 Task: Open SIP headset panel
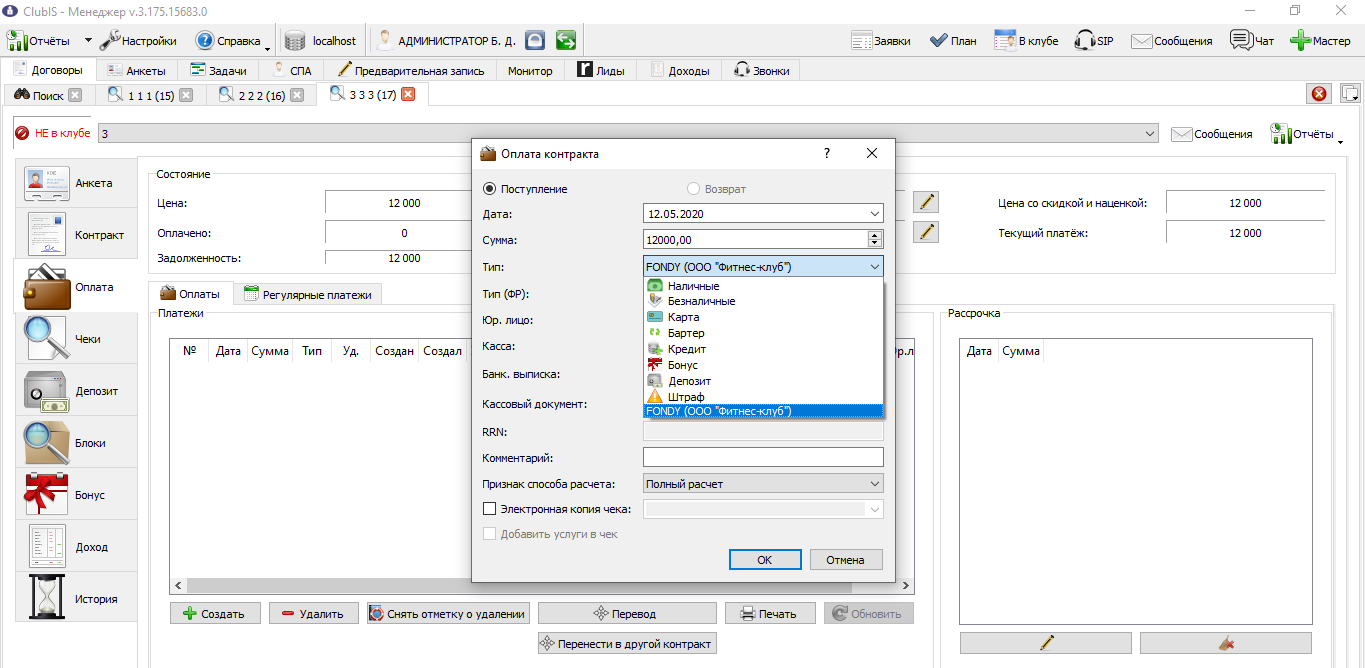click(x=1094, y=41)
